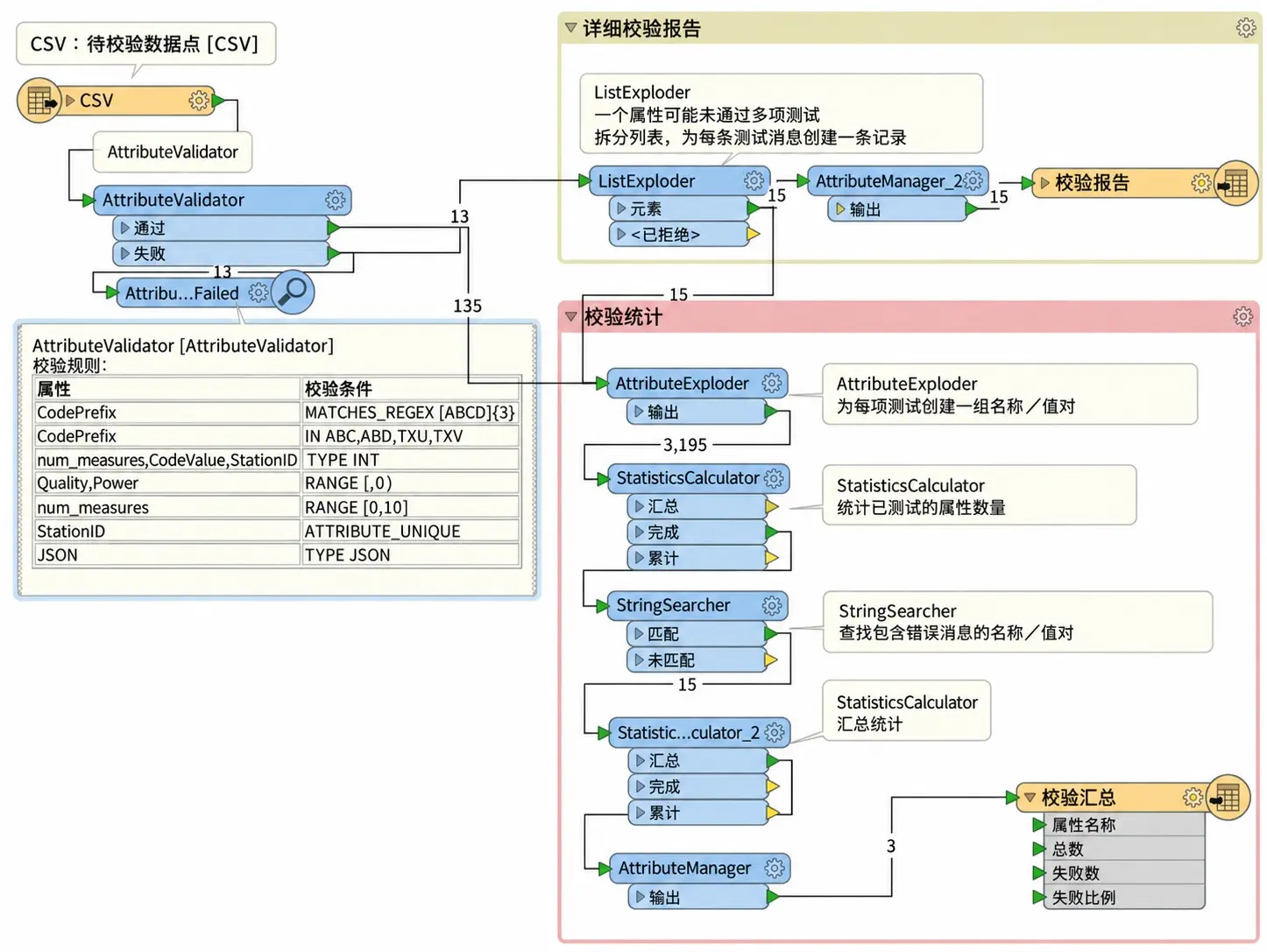Open StatisticsCalculator settings gear
Image resolution: width=1267 pixels, height=952 pixels.
pos(773,478)
